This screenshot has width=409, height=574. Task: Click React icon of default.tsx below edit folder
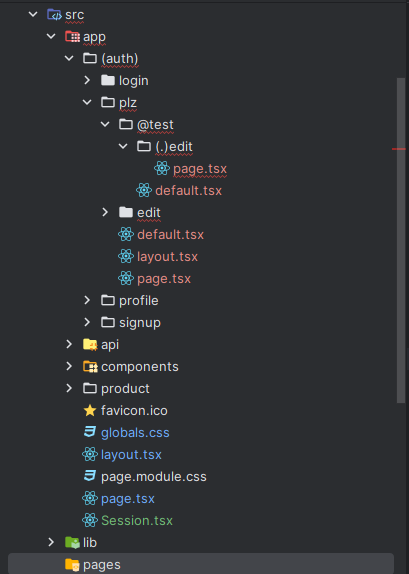pos(126,234)
